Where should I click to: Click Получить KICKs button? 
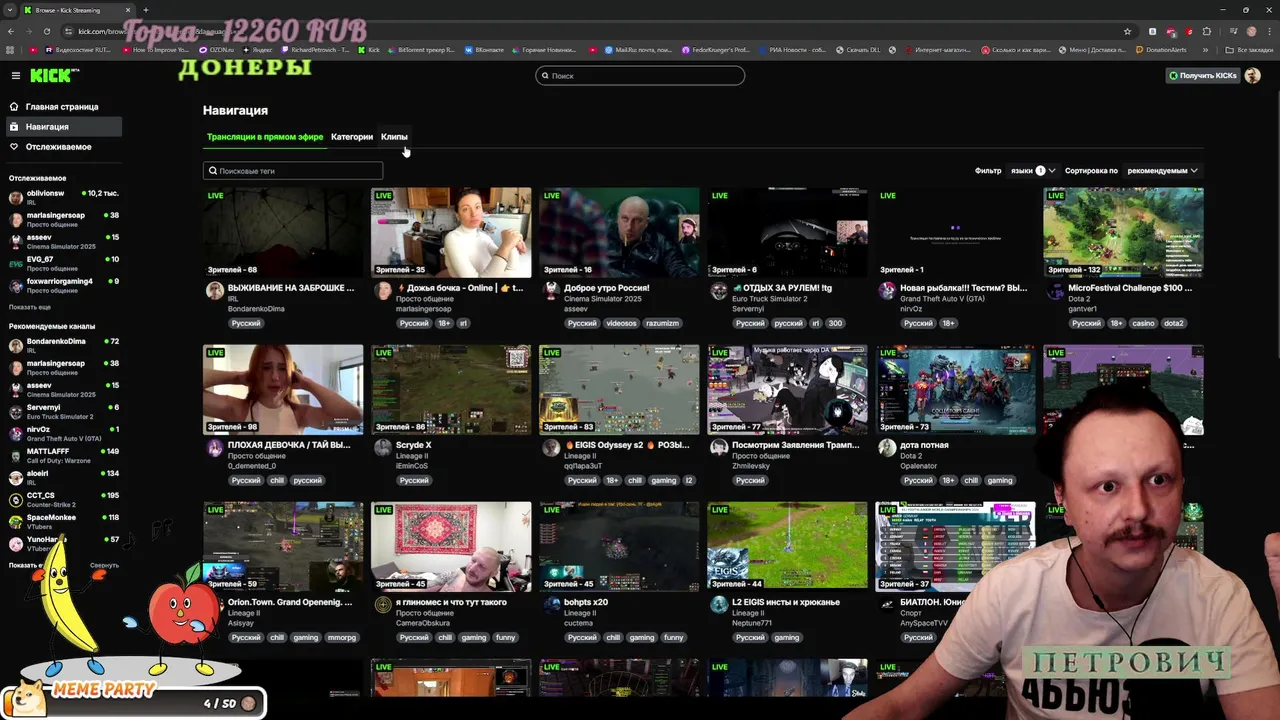pos(1202,76)
